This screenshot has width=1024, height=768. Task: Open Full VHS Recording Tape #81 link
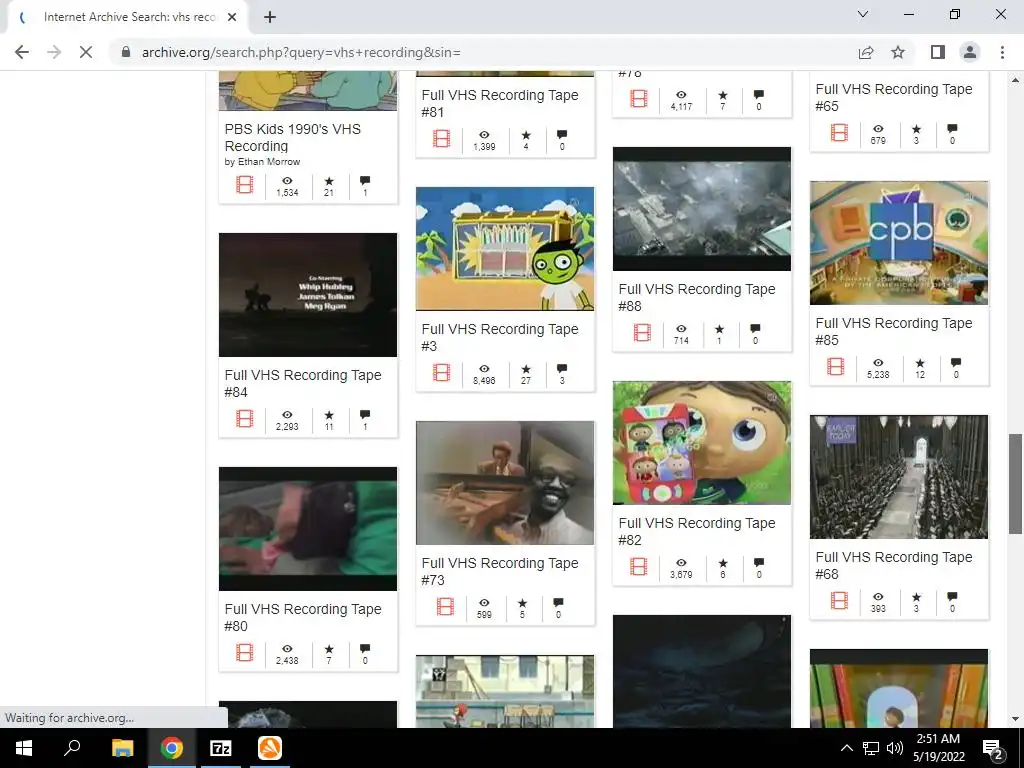coord(500,103)
